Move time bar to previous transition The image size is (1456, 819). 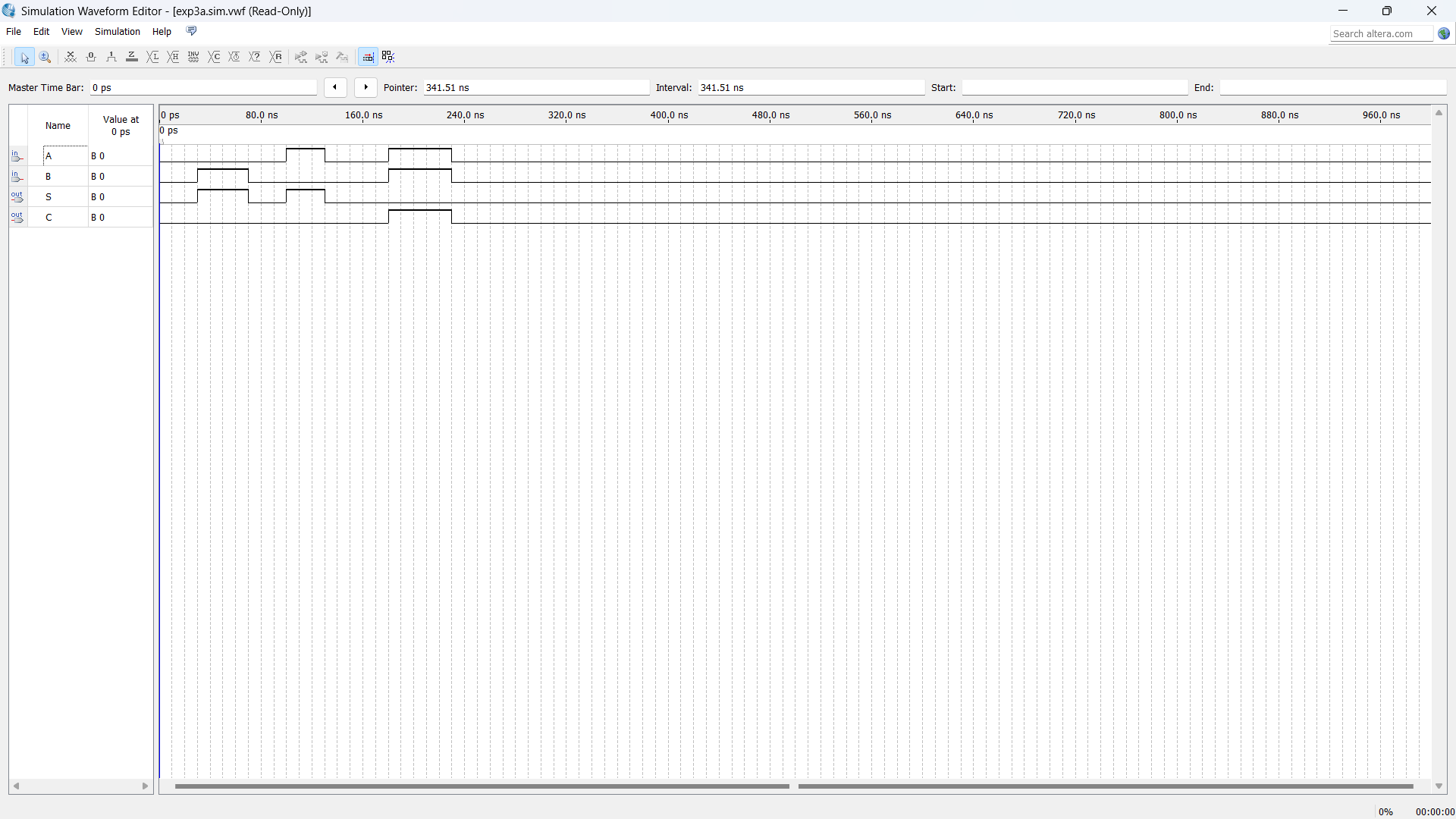335,87
